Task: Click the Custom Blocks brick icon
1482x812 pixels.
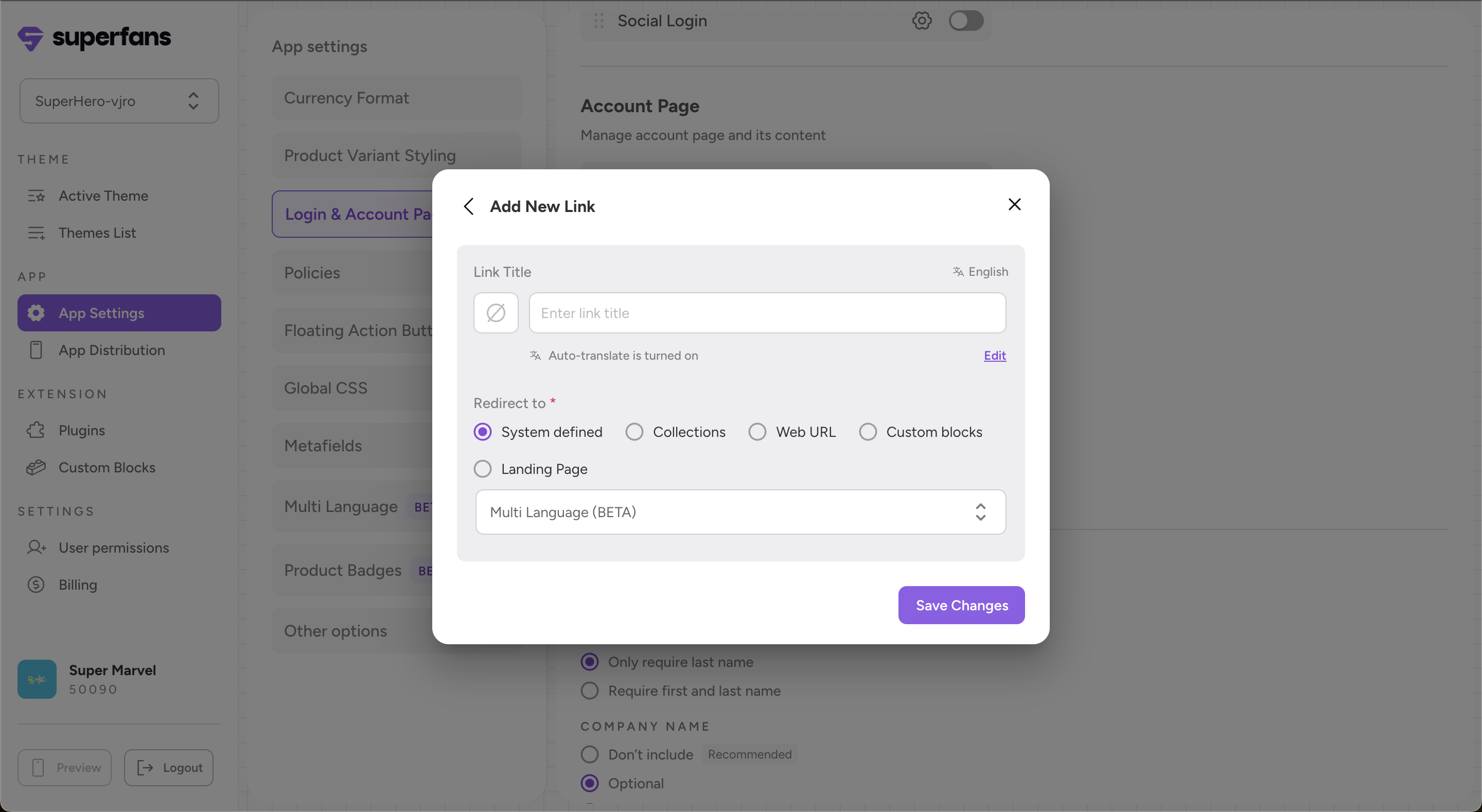Action: tap(36, 467)
